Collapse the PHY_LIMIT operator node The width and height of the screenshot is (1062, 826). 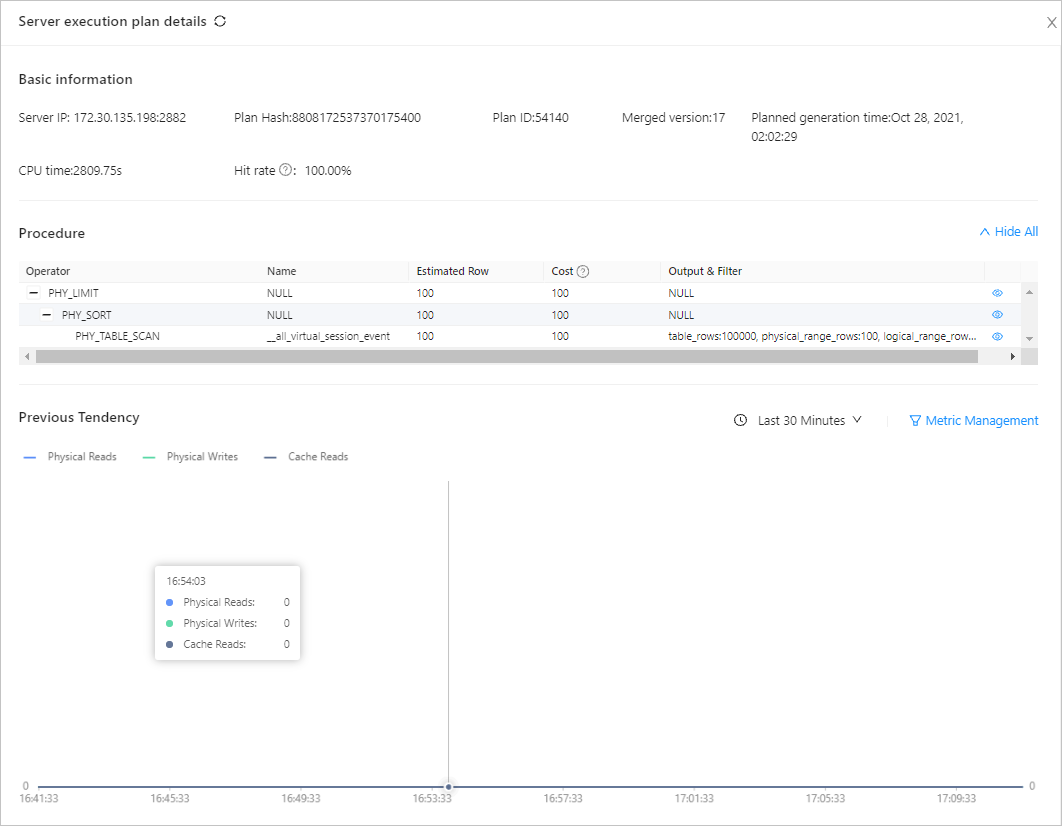pyautogui.click(x=33, y=293)
